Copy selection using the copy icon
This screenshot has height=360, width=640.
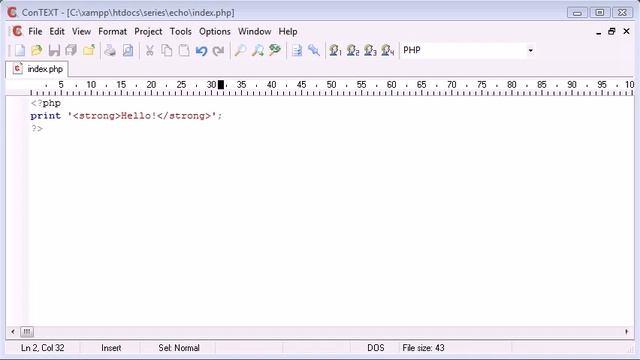(x=167, y=51)
